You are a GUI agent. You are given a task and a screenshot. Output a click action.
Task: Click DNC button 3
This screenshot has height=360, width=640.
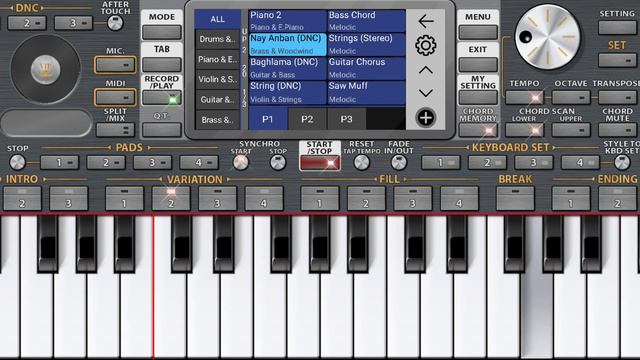point(73,23)
